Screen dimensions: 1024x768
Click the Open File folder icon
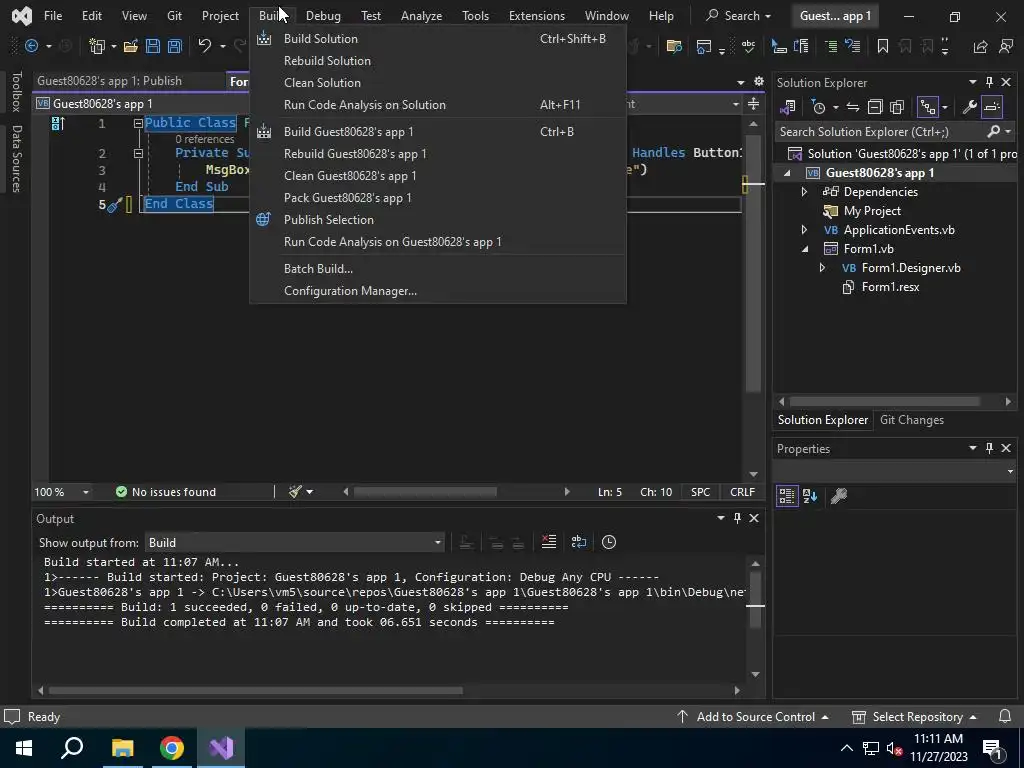pos(131,46)
